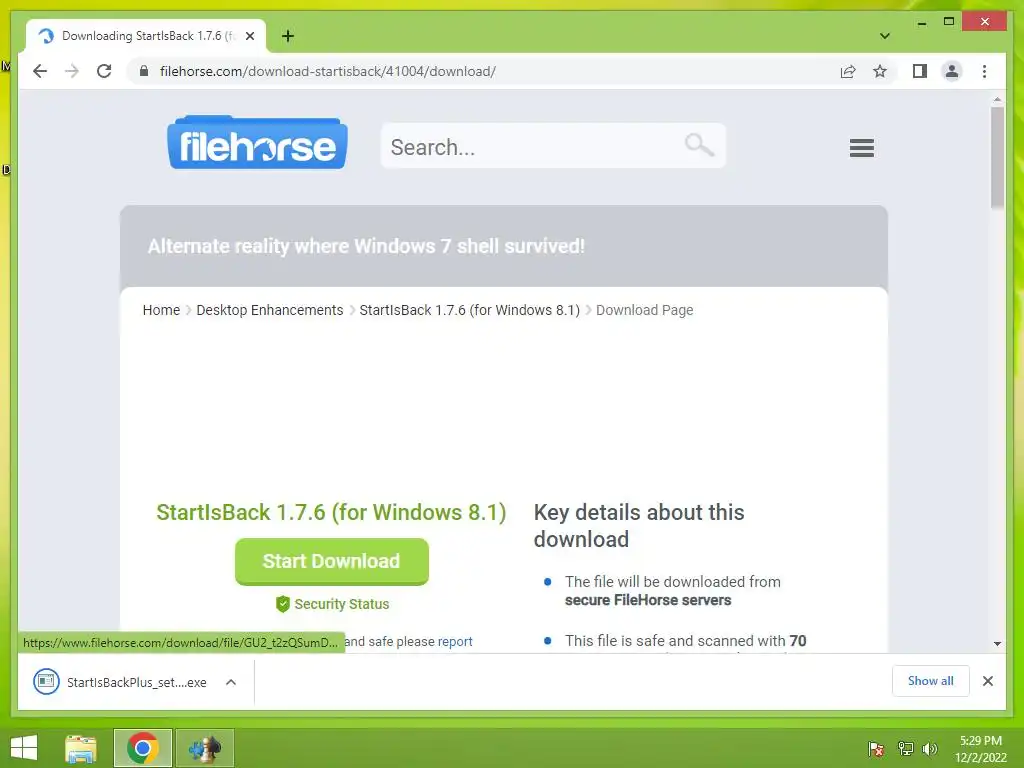1024x768 pixels.
Task: Click the green security shield icon
Action: (x=283, y=604)
